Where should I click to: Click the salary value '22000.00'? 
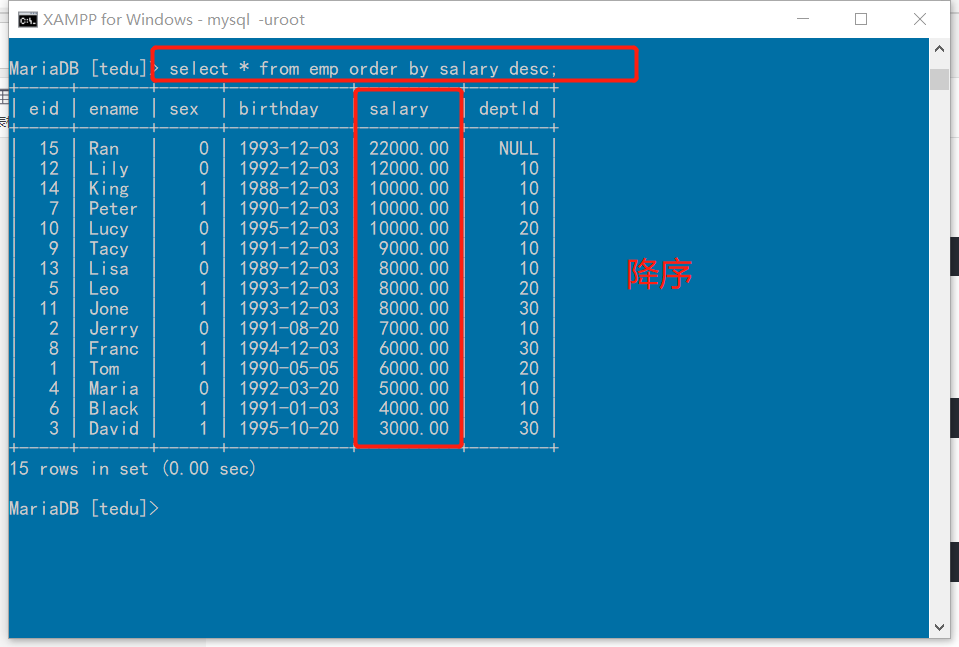409,149
